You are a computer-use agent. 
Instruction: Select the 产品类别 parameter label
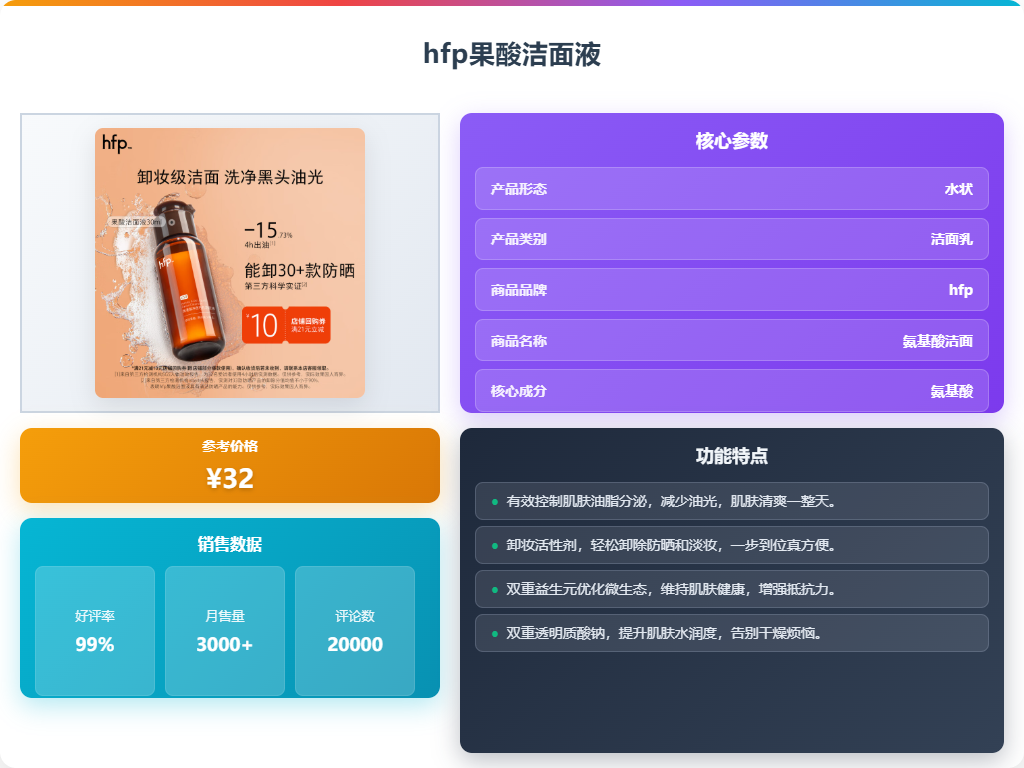(519, 240)
